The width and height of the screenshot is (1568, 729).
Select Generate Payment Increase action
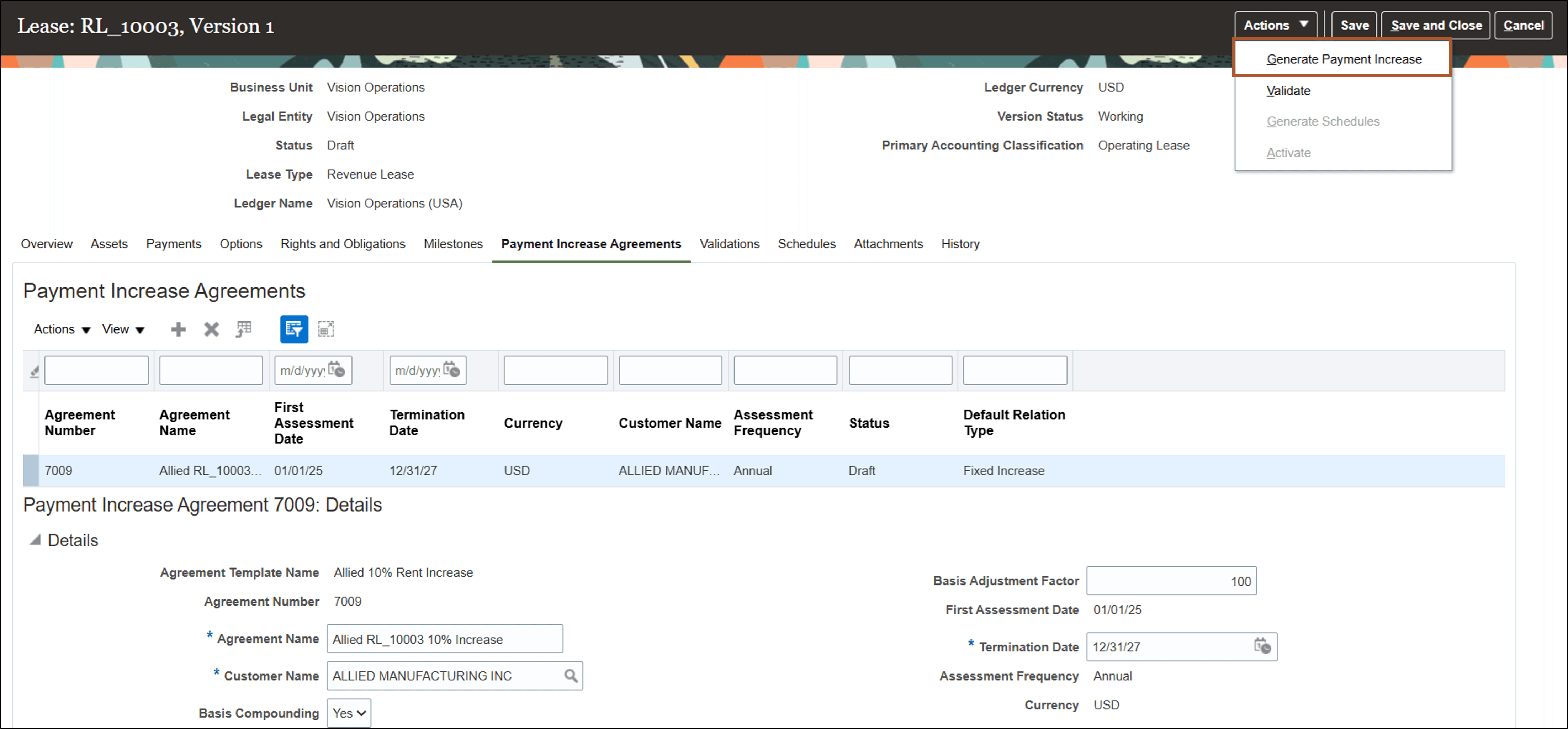1344,58
